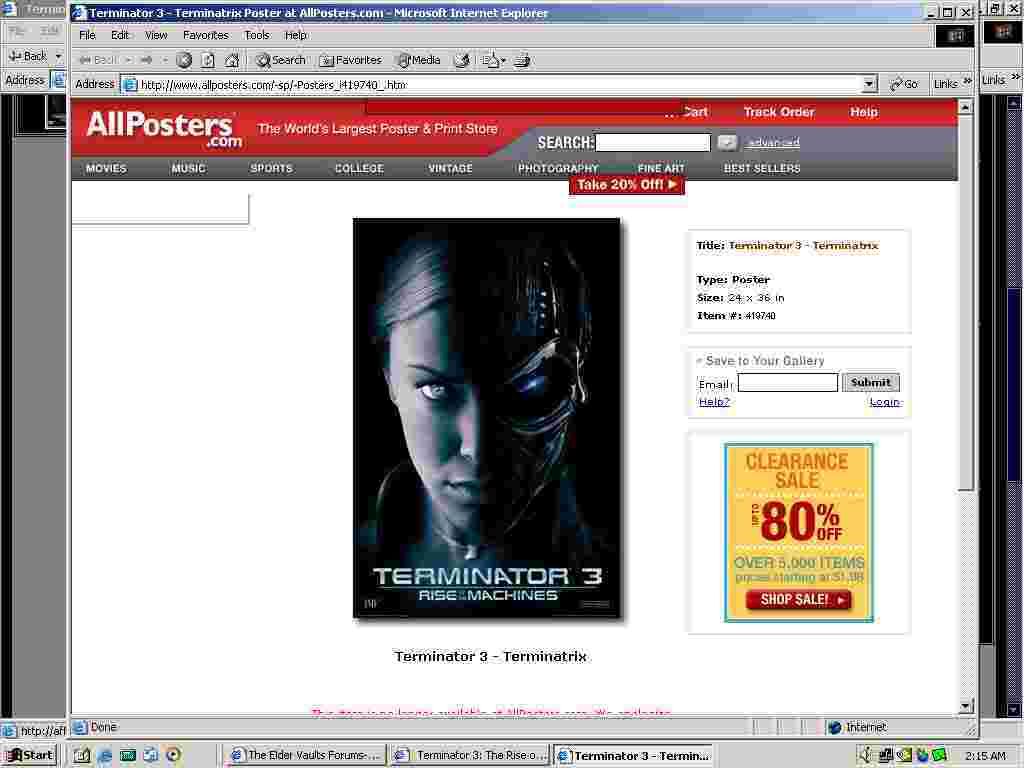The width and height of the screenshot is (1024, 768).
Task: Refresh the page with the Refresh icon
Action: pyautogui.click(x=208, y=60)
